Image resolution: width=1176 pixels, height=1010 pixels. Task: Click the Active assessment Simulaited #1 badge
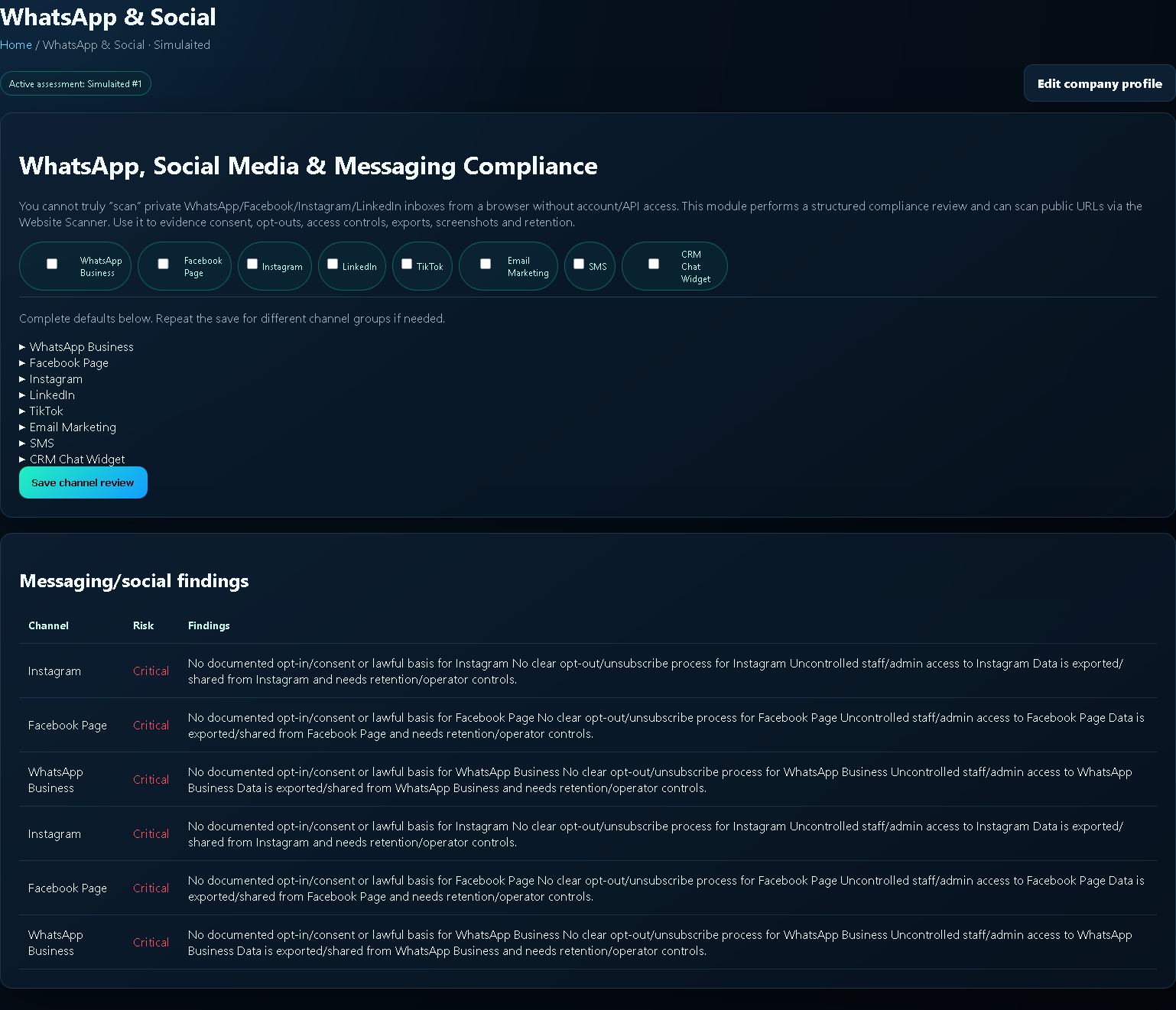point(76,84)
